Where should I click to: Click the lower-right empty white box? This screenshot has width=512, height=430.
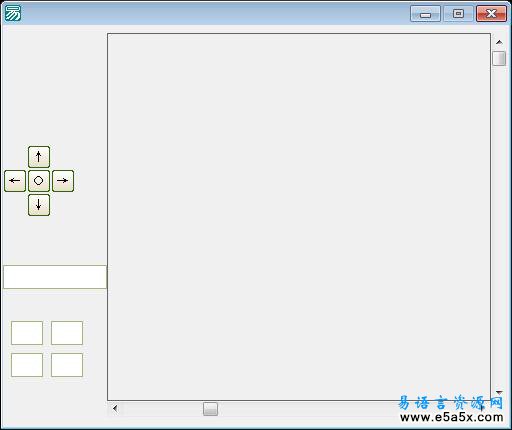click(67, 365)
